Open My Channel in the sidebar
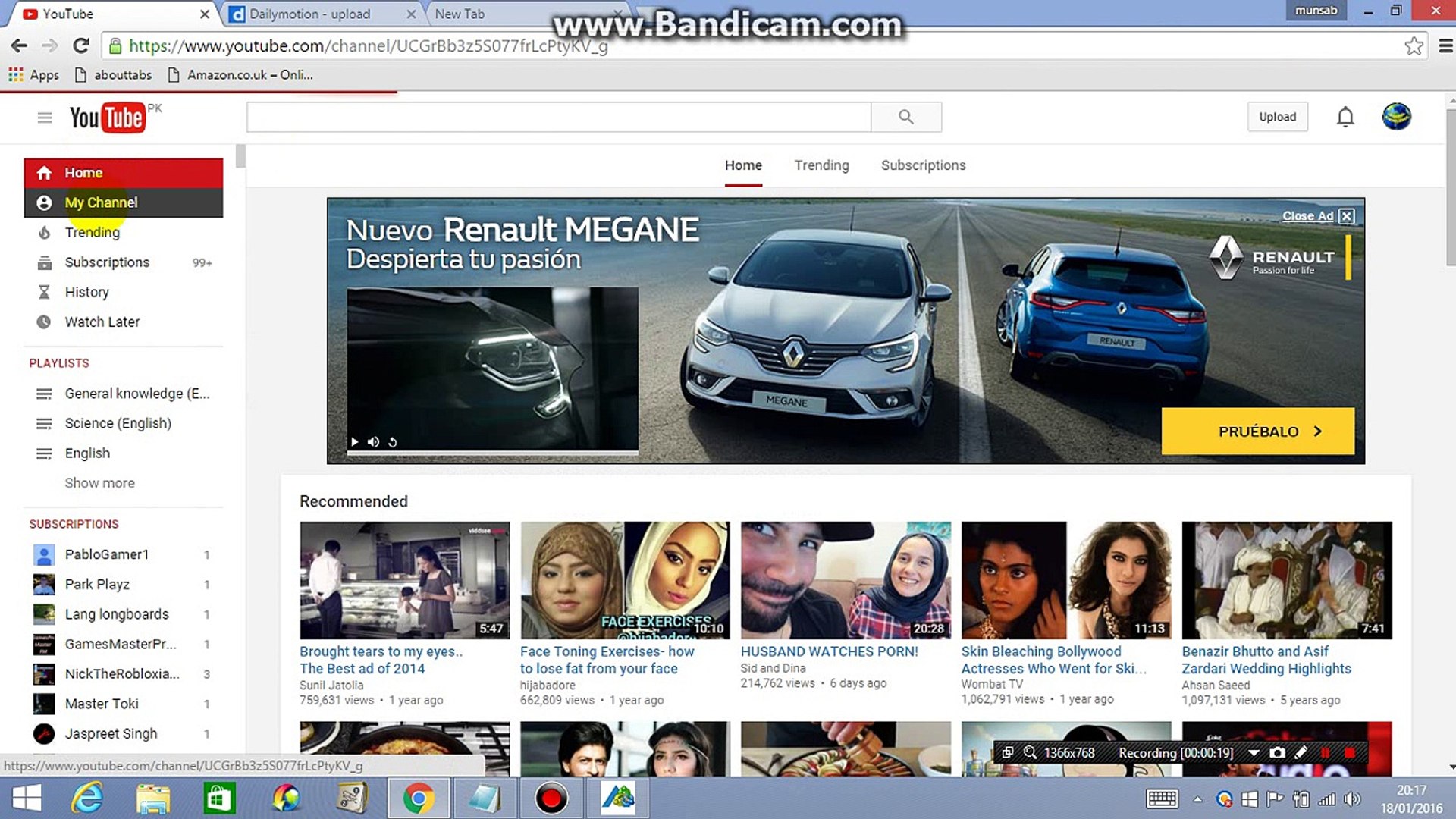The width and height of the screenshot is (1456, 819). pyautogui.click(x=101, y=202)
